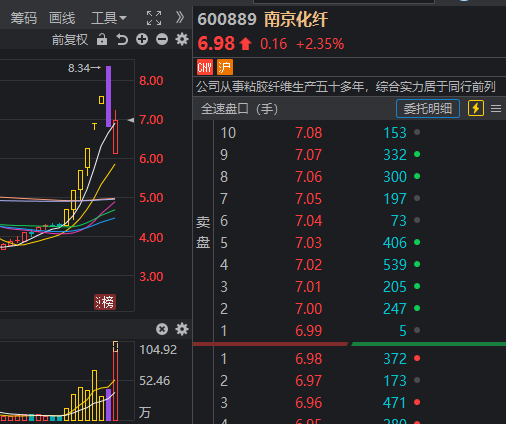Click the 卖盘 sell side label
The image size is (506, 424).
(x=203, y=232)
